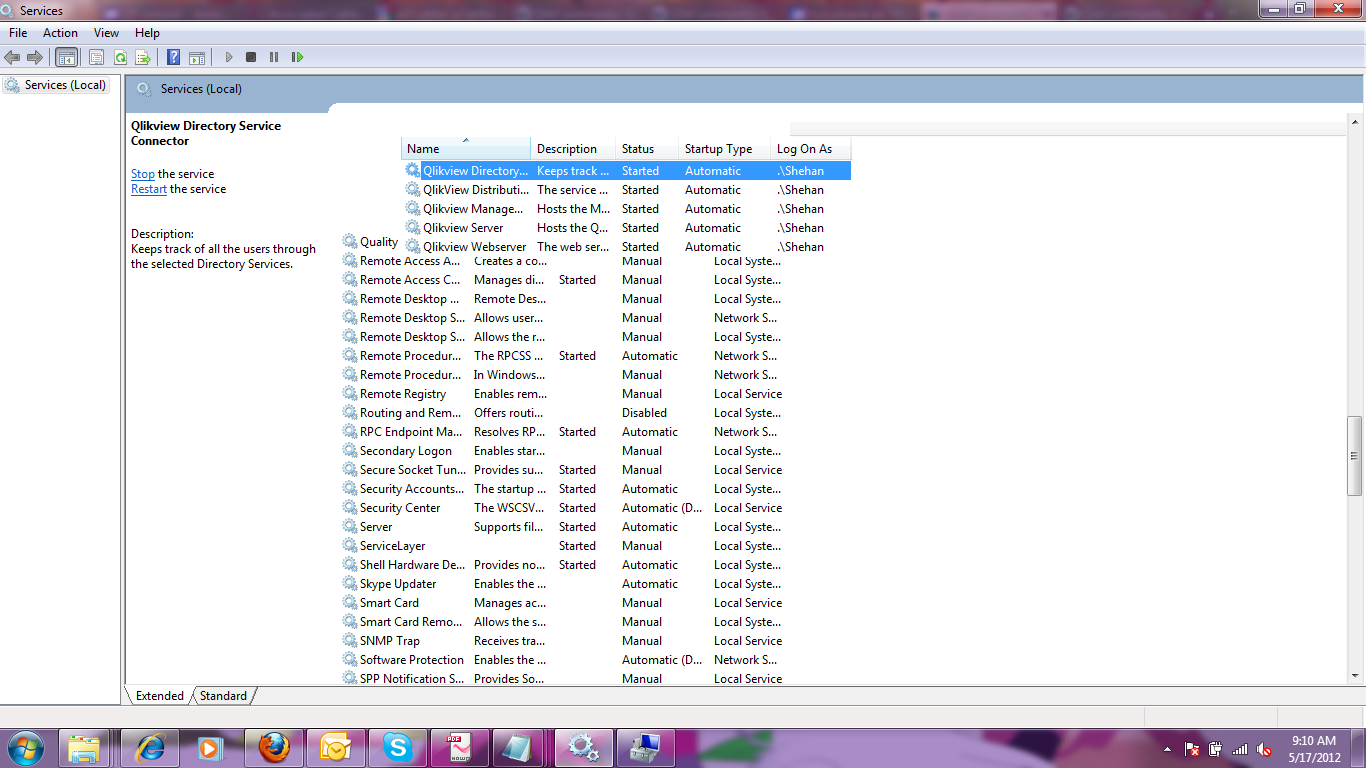The width and height of the screenshot is (1366, 768).
Task: Sort by the Log On As column header
Action: click(811, 148)
